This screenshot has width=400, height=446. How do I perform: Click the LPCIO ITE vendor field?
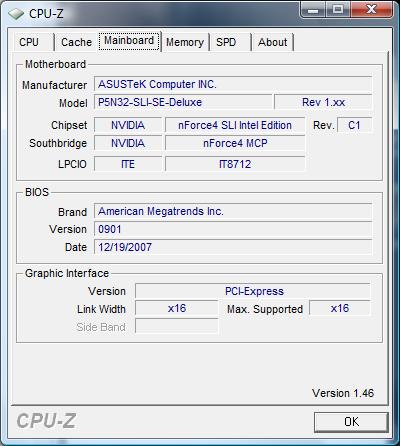(128, 164)
